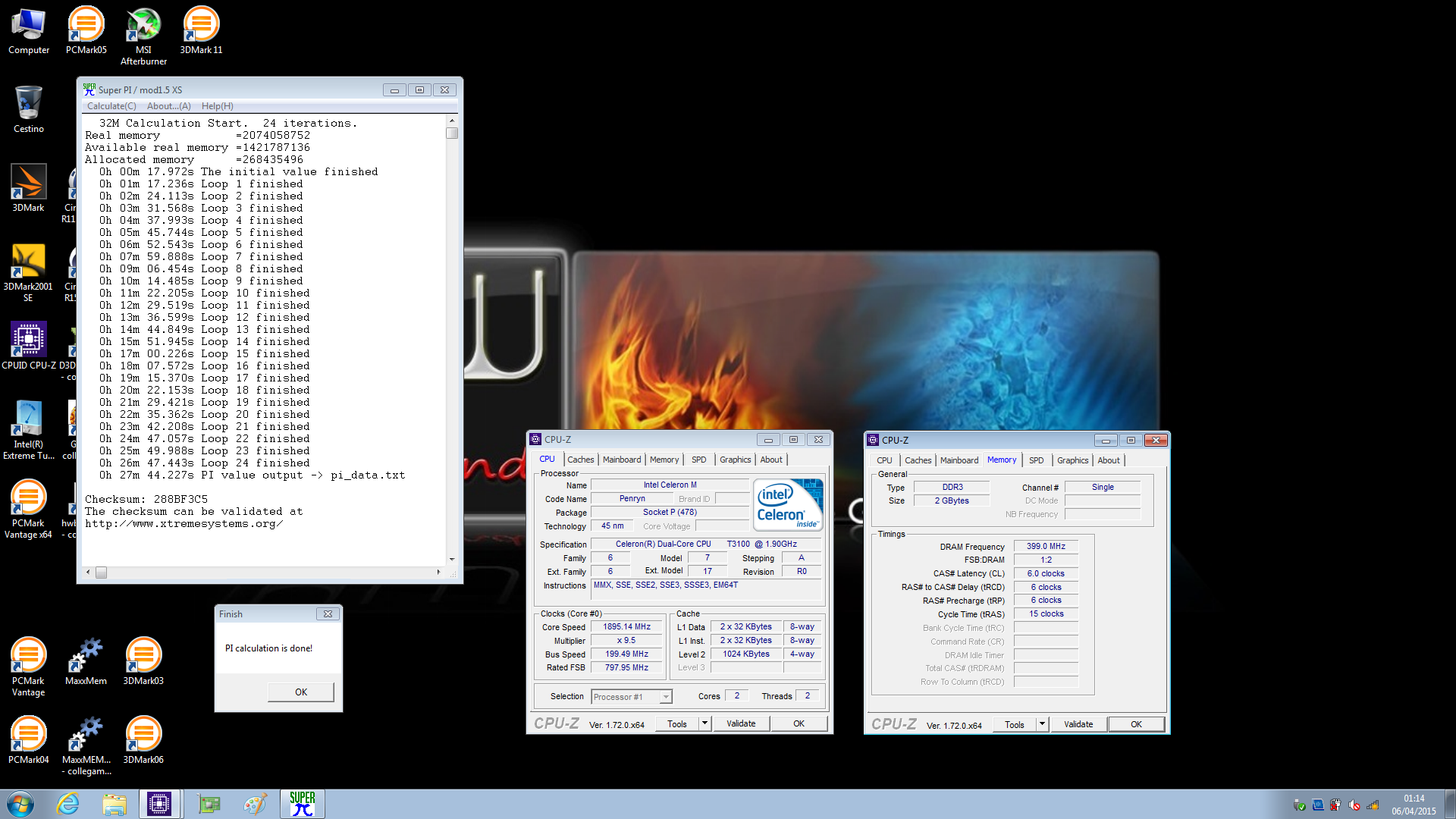This screenshot has width=1456, height=819.
Task: Open PCMark Vantage desktop shortcut
Action: [x=29, y=667]
